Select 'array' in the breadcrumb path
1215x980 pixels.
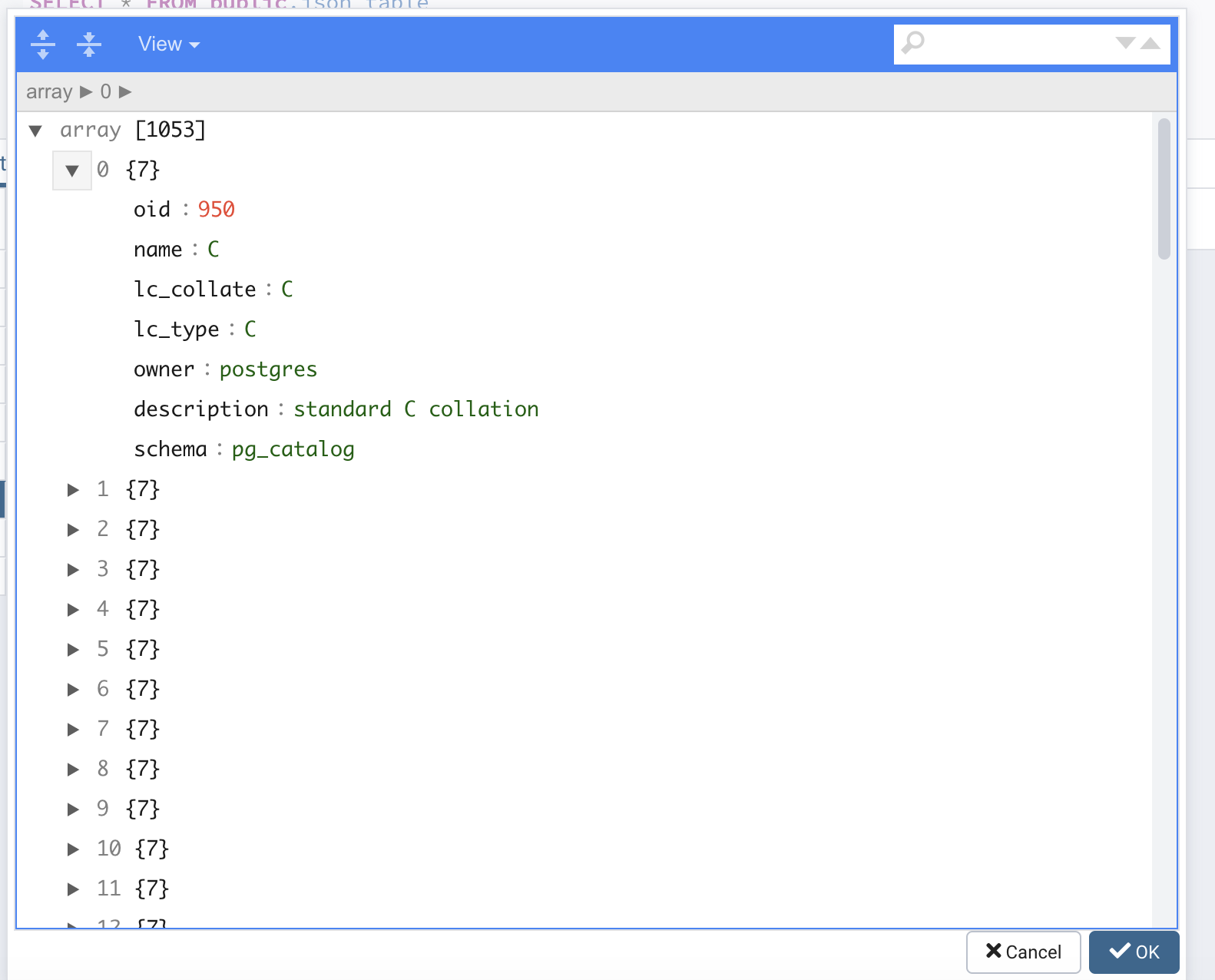click(49, 92)
